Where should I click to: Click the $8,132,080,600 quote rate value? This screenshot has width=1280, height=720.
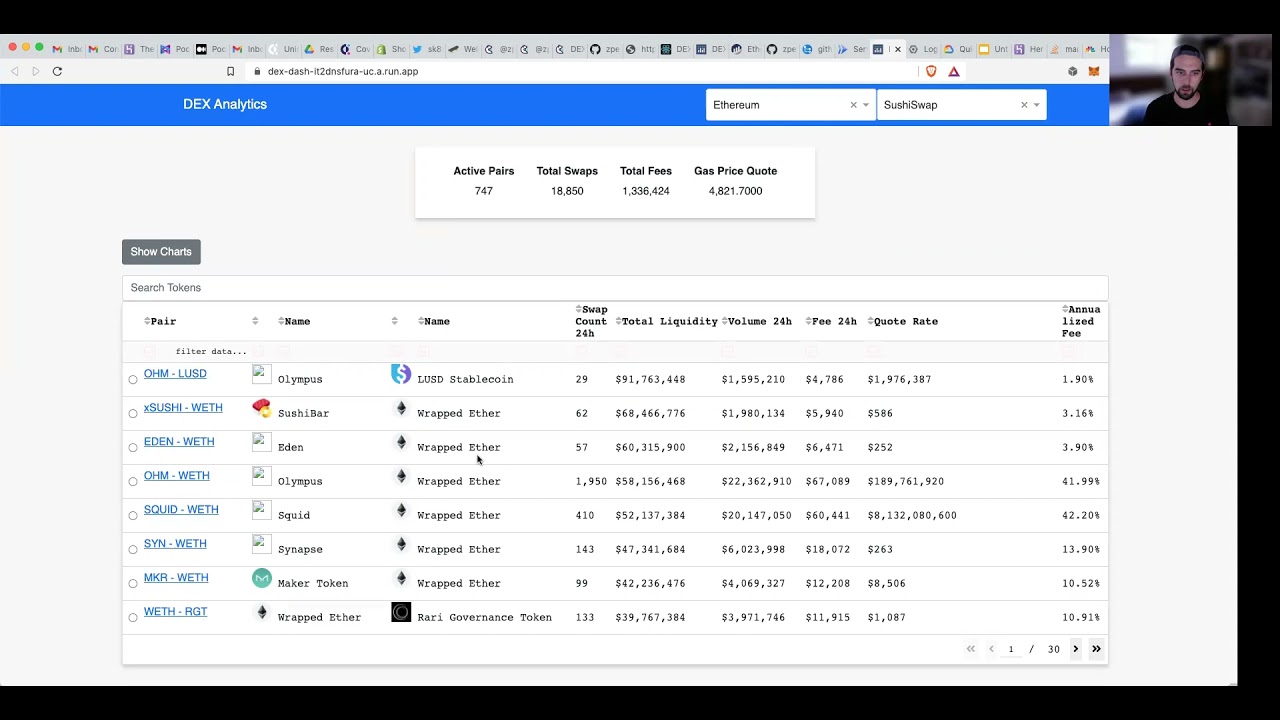[912, 516]
